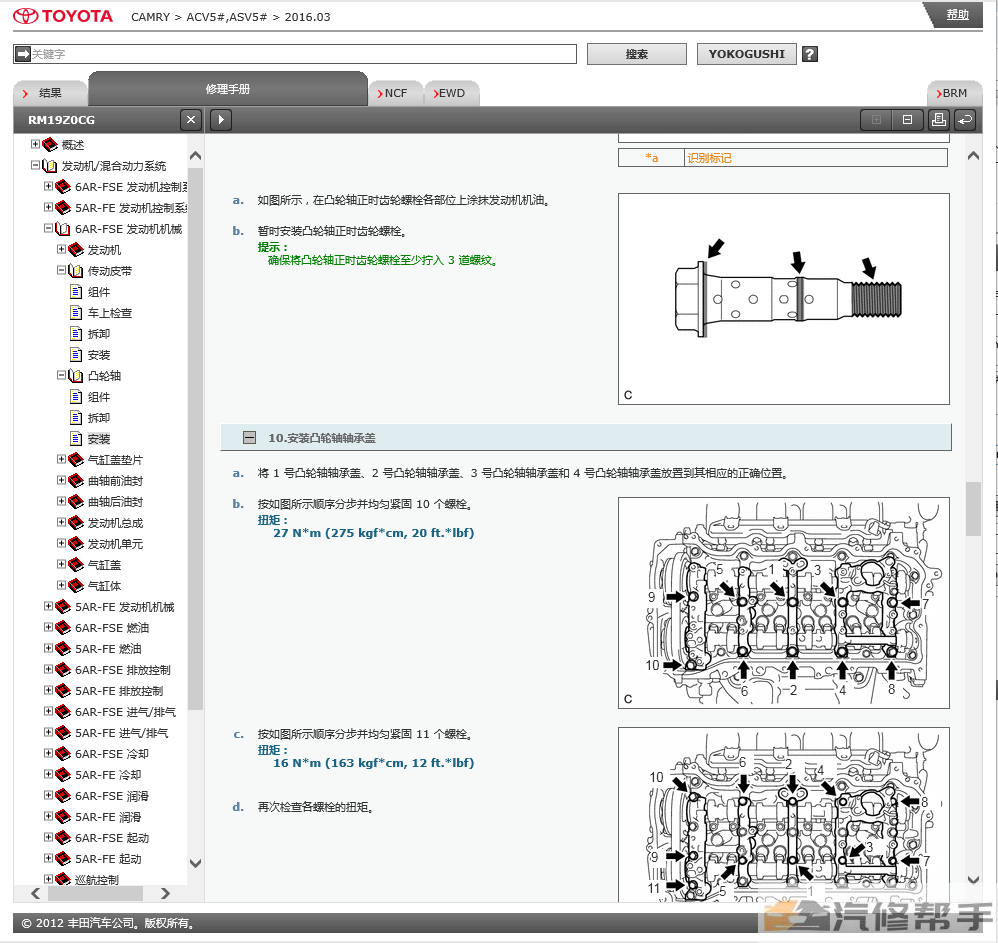This screenshot has height=943, width=998.
Task: Click content pane scroll down arrow
Action: pyautogui.click(x=973, y=880)
